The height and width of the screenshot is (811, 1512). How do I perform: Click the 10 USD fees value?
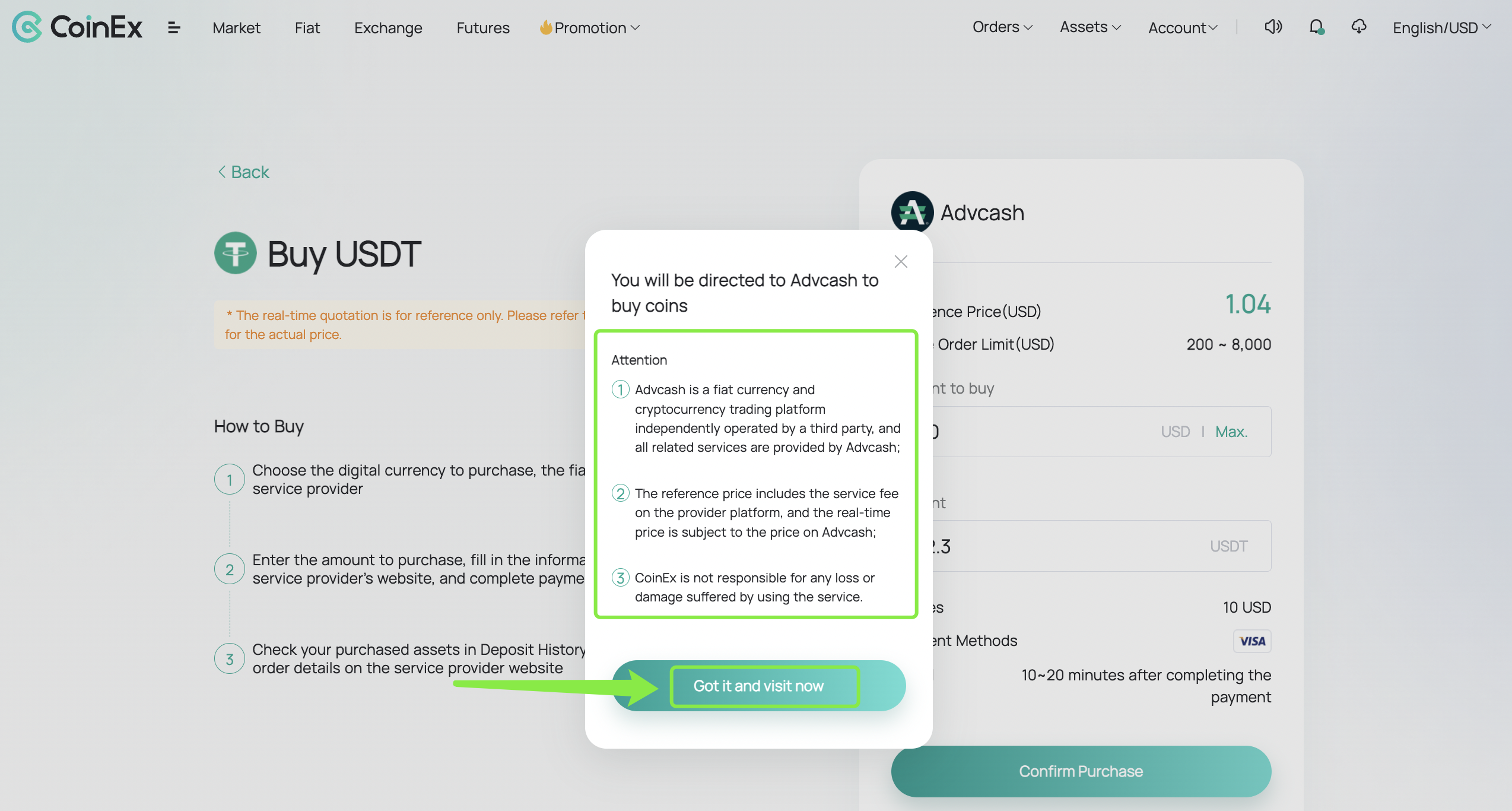(x=1247, y=607)
